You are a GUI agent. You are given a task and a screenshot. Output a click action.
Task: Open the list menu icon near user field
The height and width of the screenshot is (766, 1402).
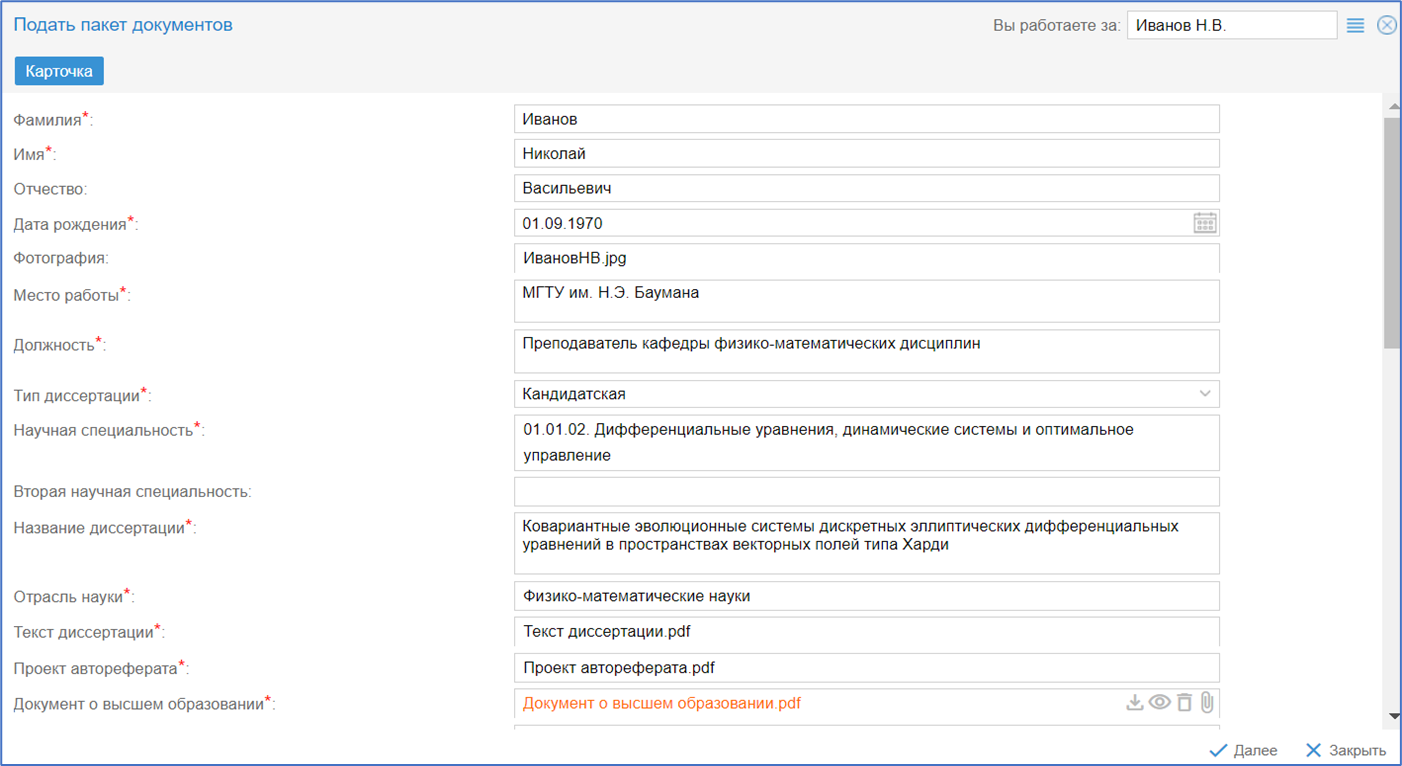click(x=1355, y=26)
